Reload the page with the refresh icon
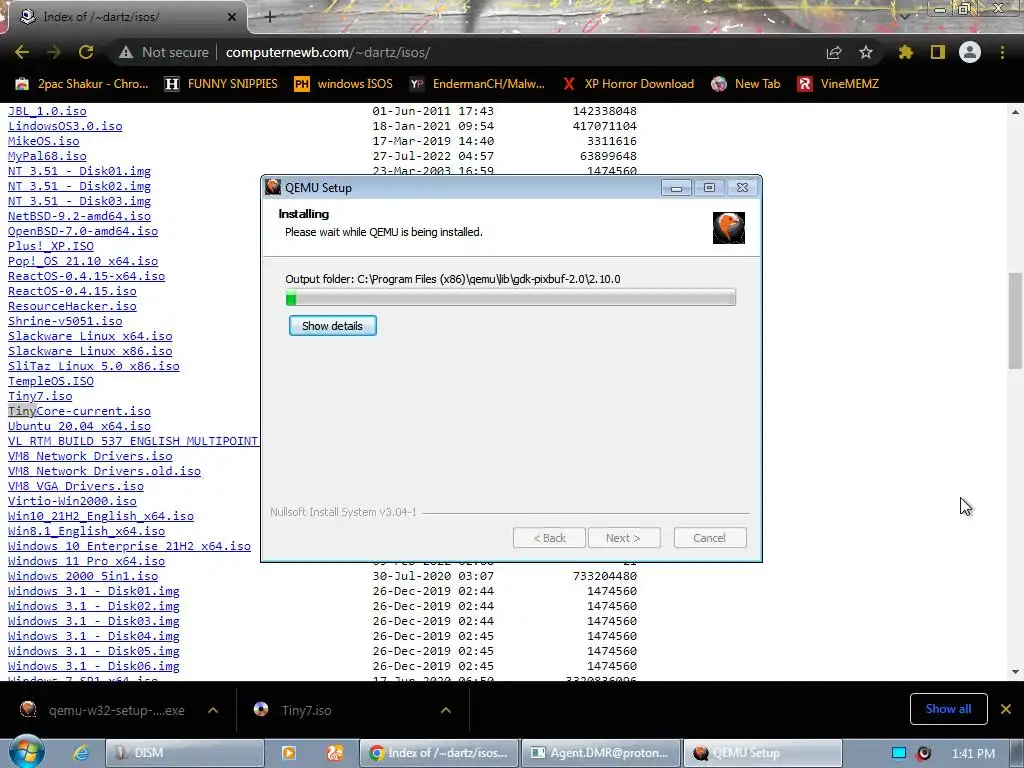The image size is (1024, 768). pos(86,52)
